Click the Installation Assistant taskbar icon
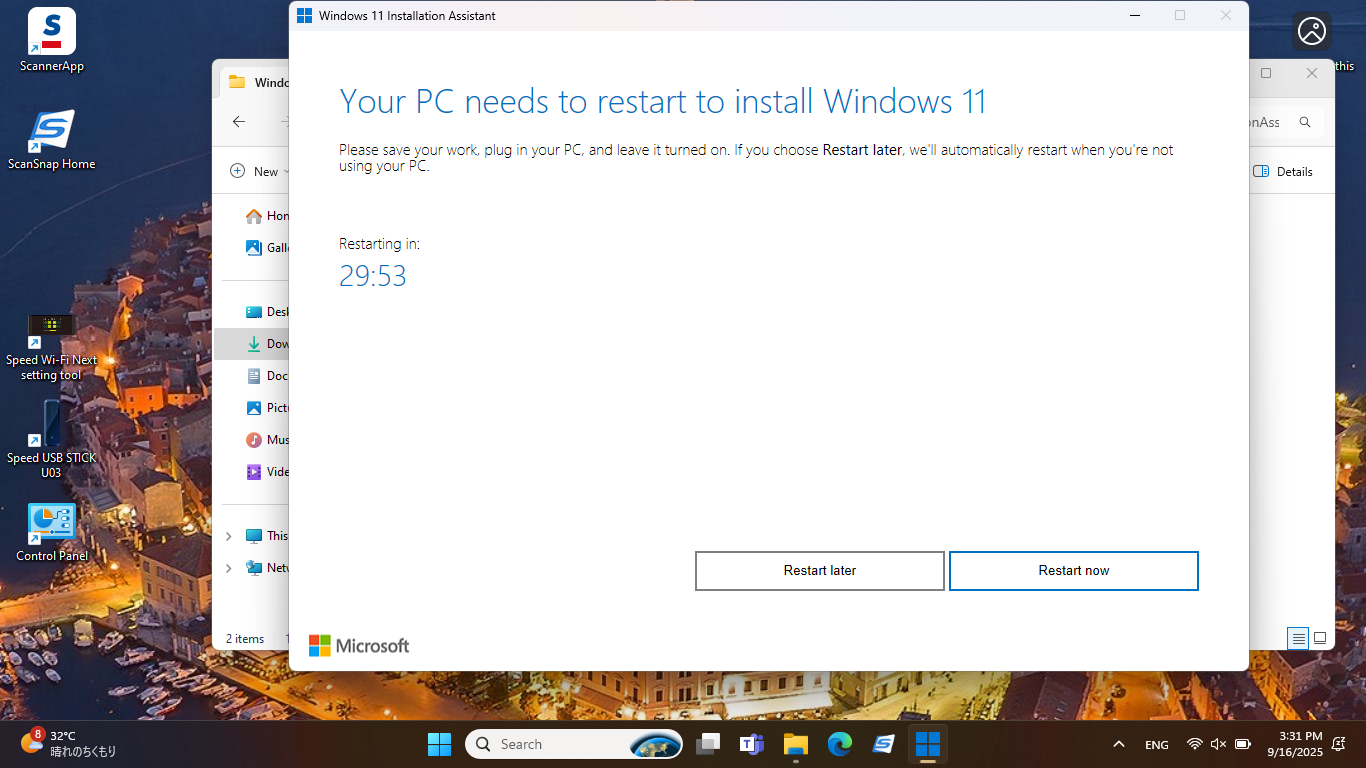 pos(928,744)
